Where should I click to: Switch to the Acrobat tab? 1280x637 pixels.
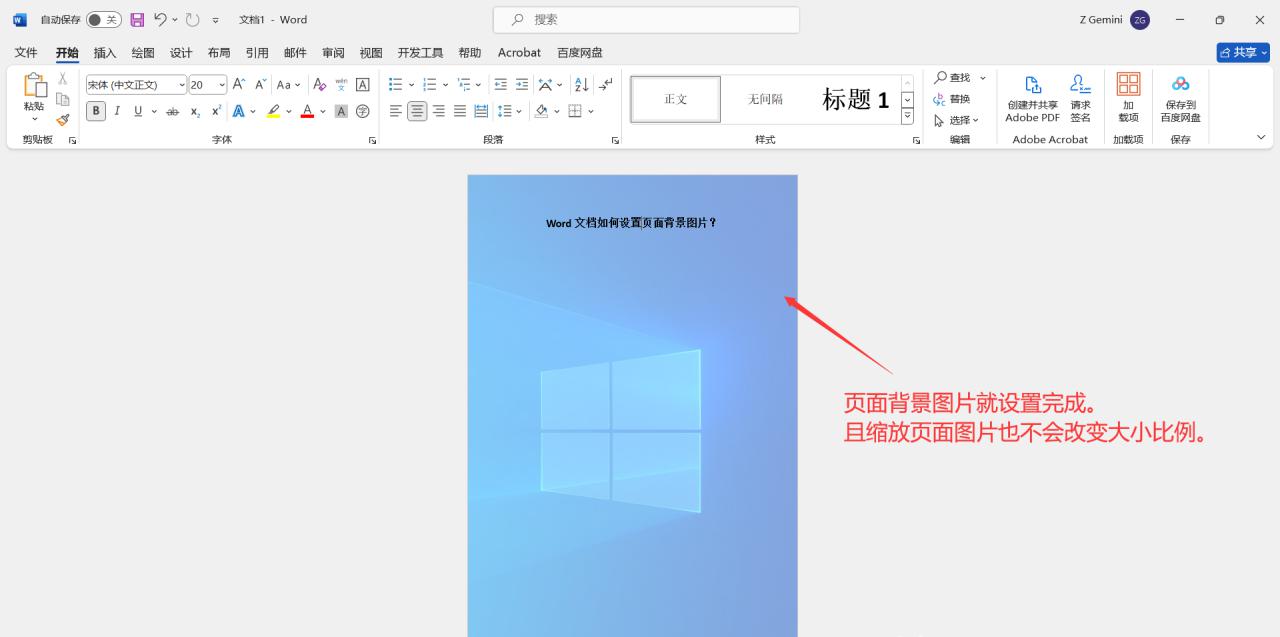point(519,53)
